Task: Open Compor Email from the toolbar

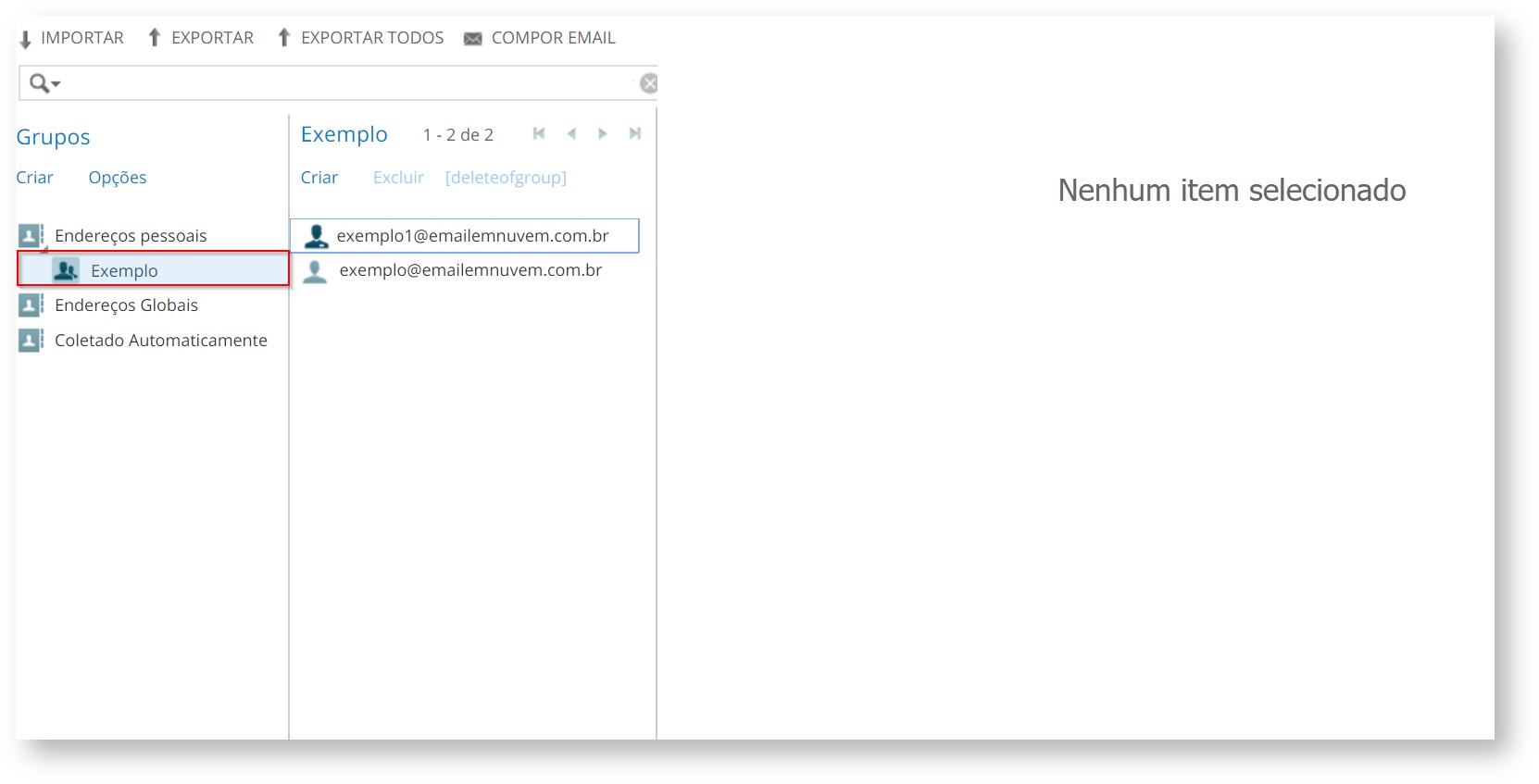Action: pyautogui.click(x=540, y=38)
